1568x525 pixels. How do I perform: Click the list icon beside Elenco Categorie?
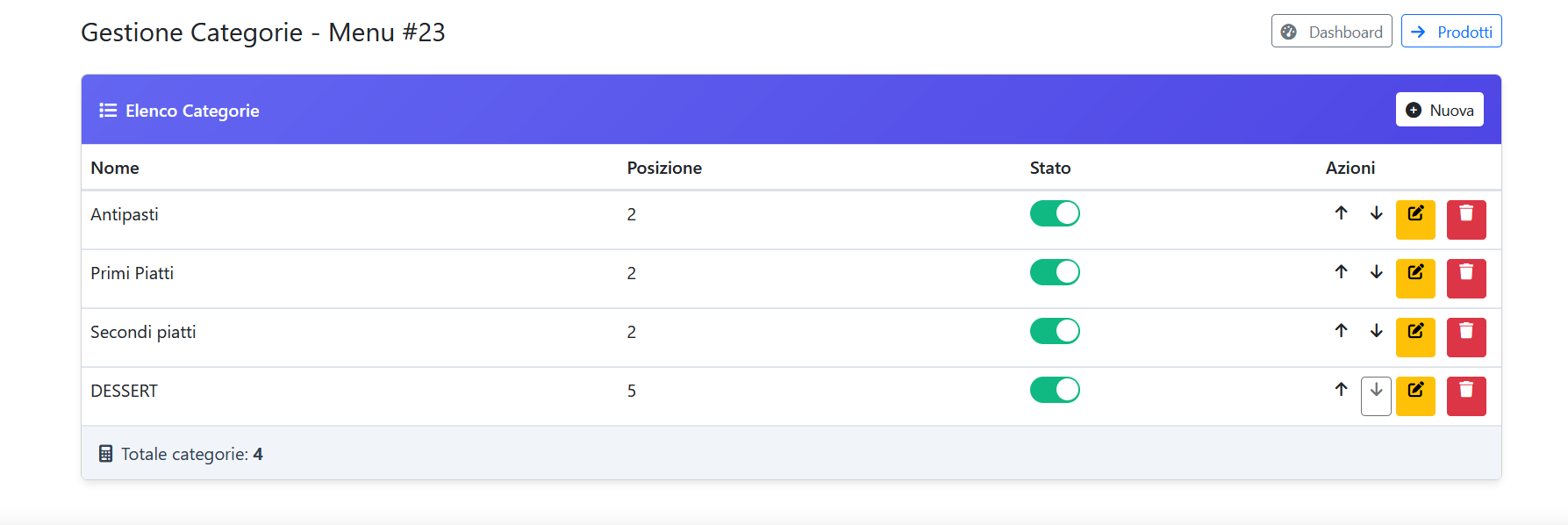click(x=107, y=110)
